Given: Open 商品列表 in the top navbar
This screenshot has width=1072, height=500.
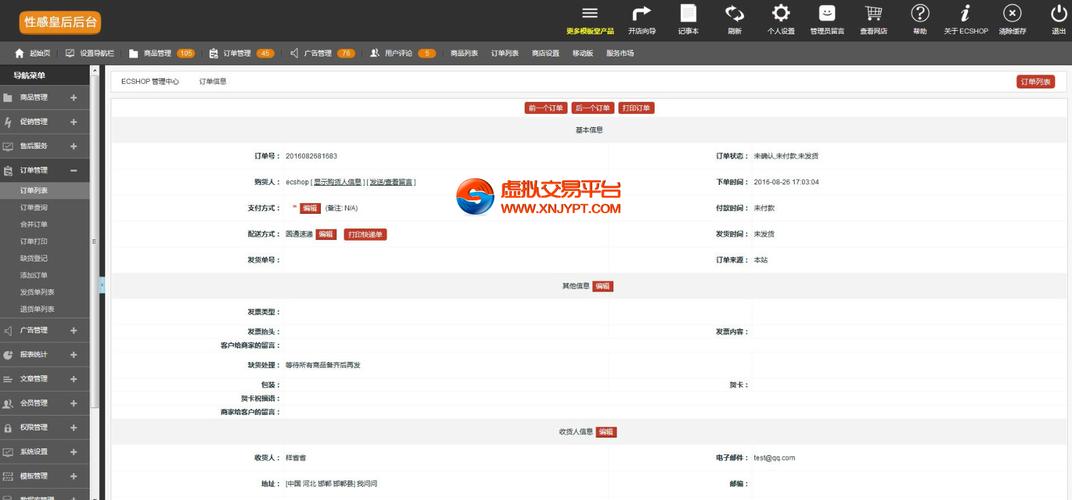Looking at the screenshot, I should [464, 53].
